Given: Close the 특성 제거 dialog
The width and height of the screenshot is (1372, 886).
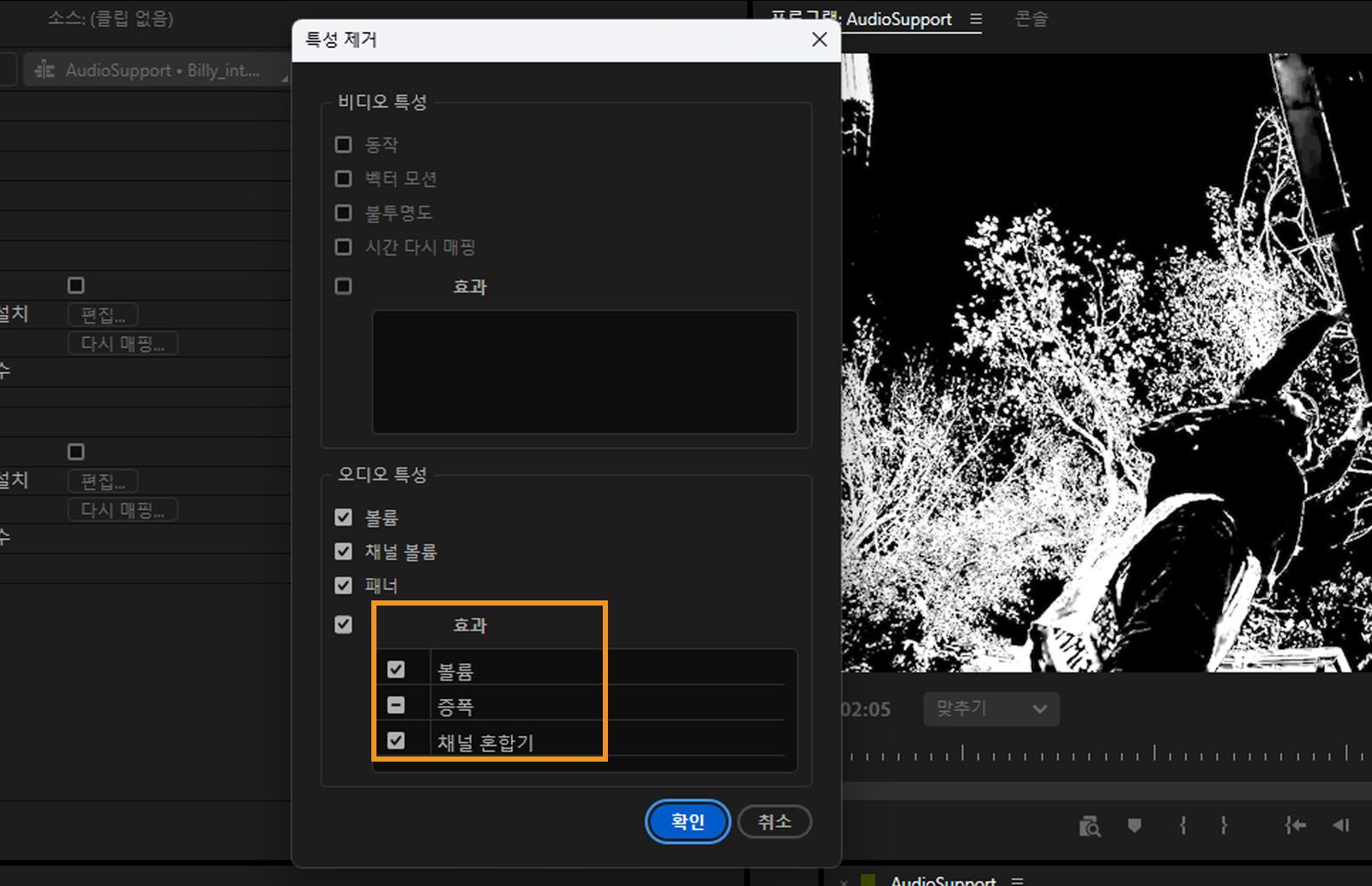Looking at the screenshot, I should (820, 39).
